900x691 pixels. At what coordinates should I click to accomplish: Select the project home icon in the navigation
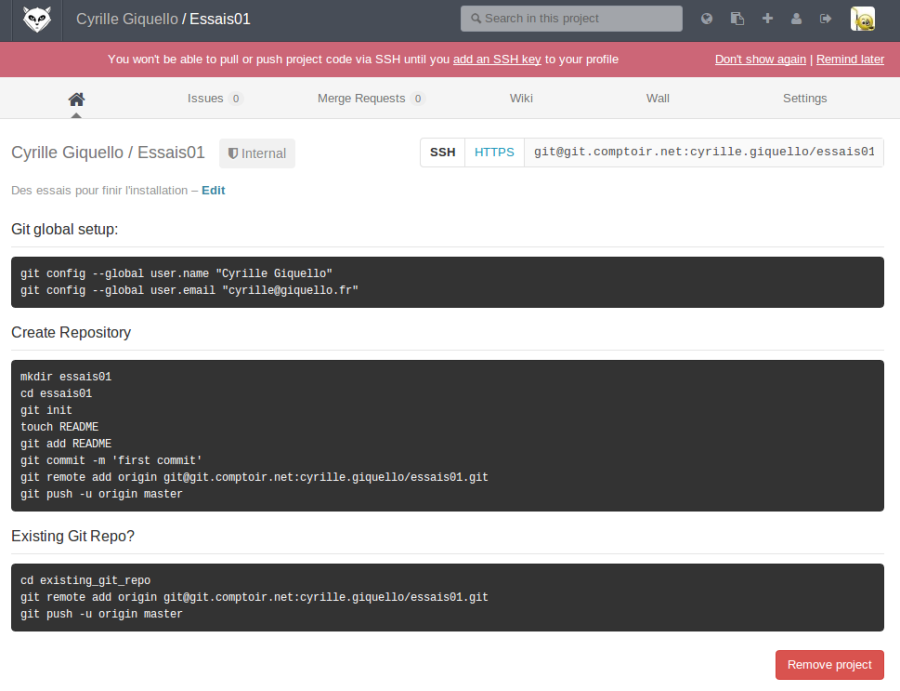(77, 97)
